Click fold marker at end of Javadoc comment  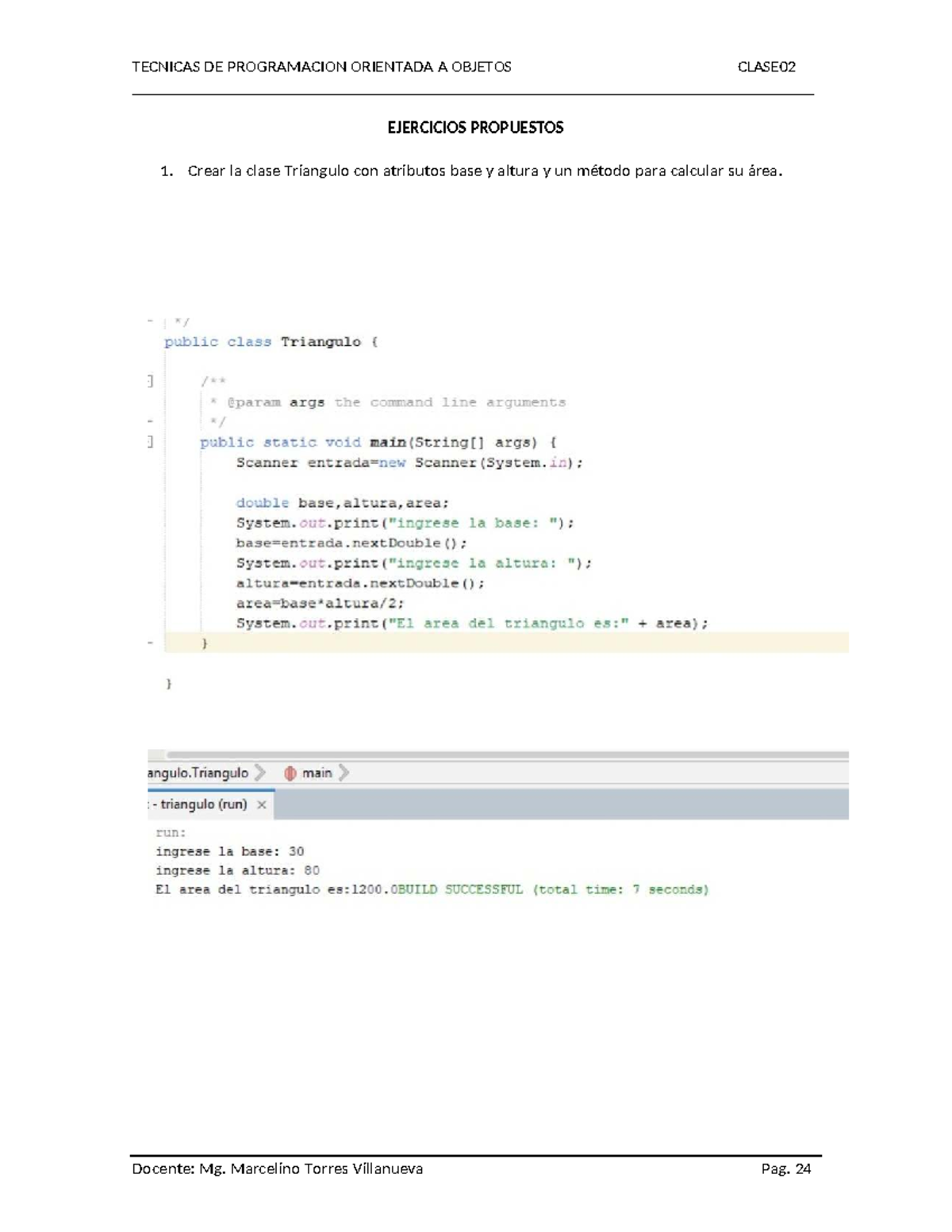pyautogui.click(x=150, y=421)
